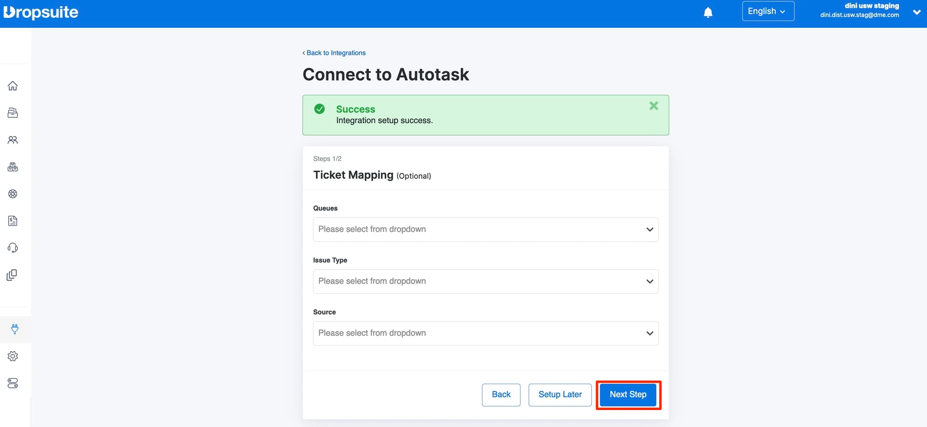The image size is (927, 427).
Task: Click the 'Issue Type' field label
Action: 330,260
